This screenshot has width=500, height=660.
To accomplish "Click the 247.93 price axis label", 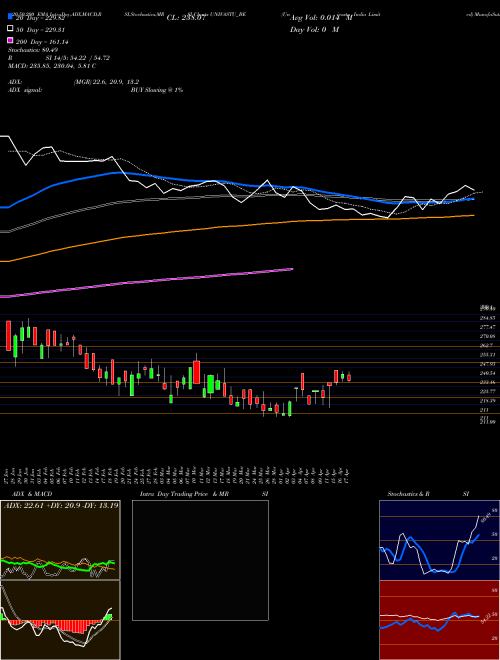I will pyautogui.click(x=487, y=364).
